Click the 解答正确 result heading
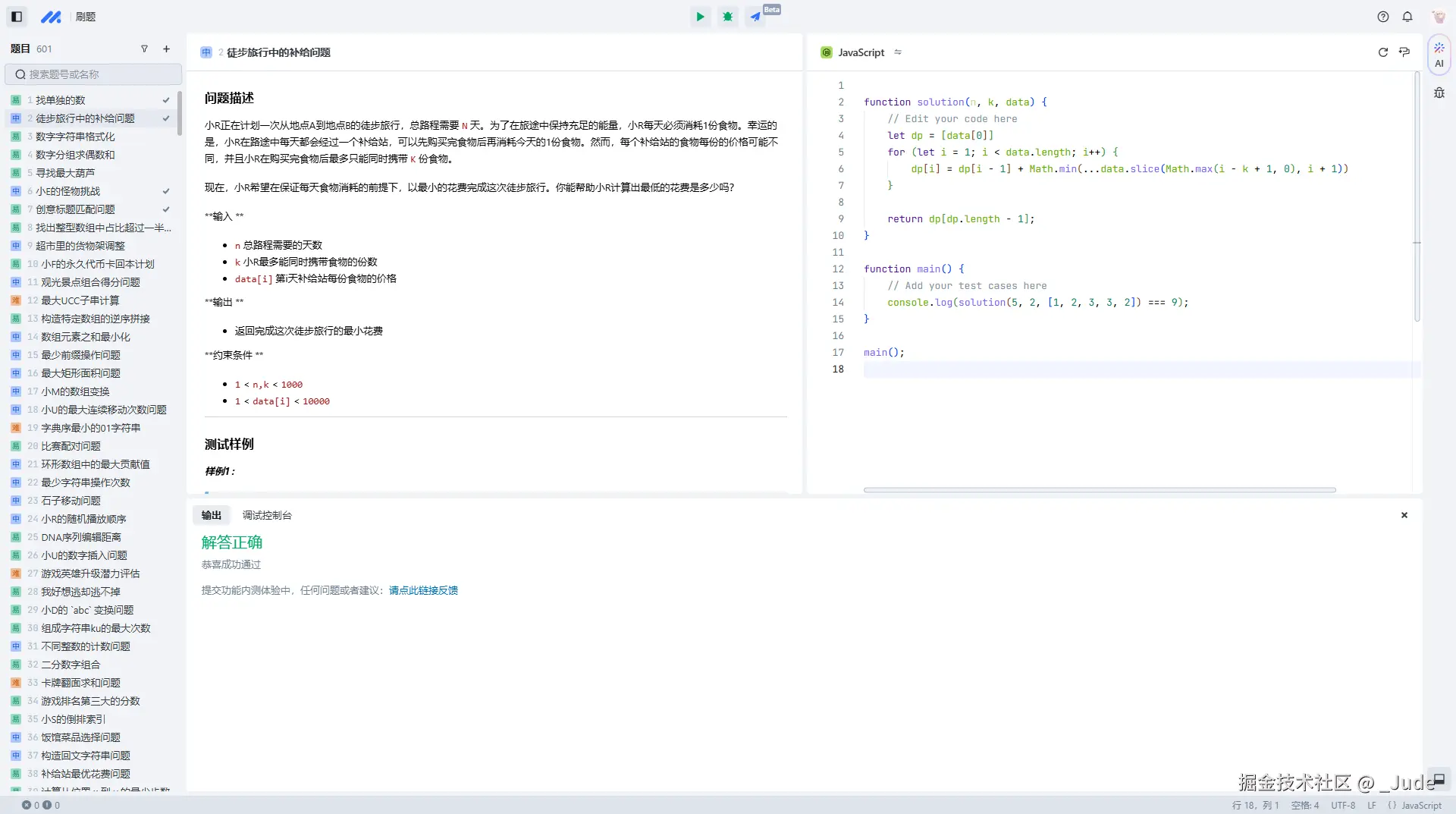Image resolution: width=1456 pixels, height=814 pixels. click(x=231, y=542)
